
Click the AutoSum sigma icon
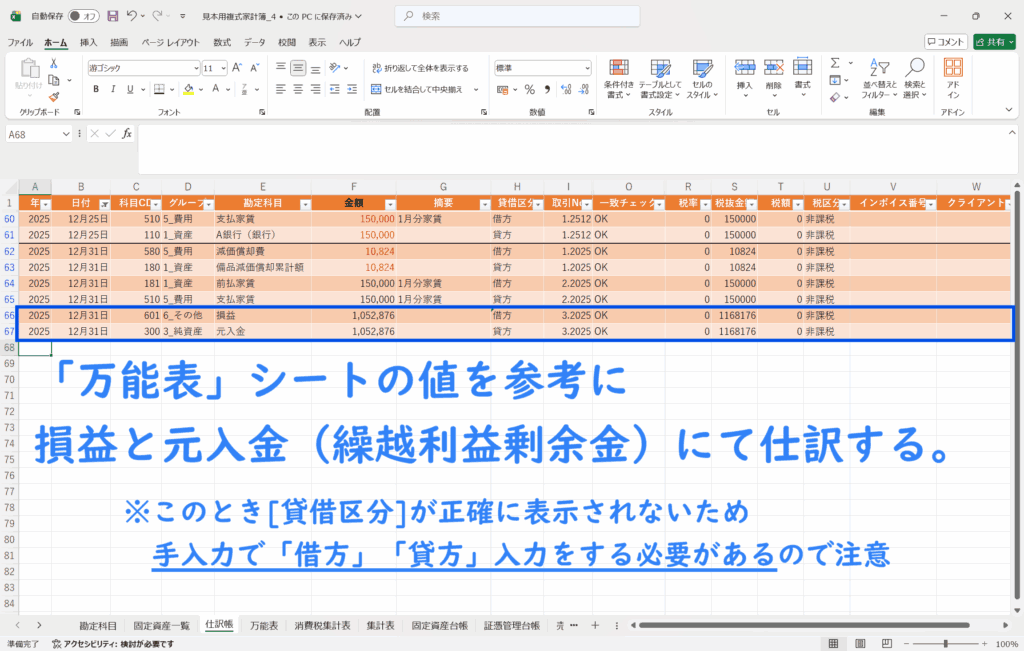835,62
